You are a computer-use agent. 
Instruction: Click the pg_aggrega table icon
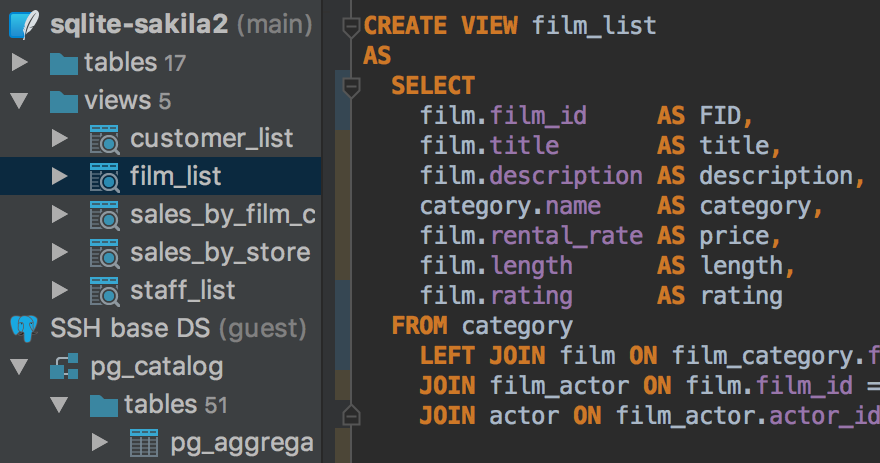tap(144, 443)
